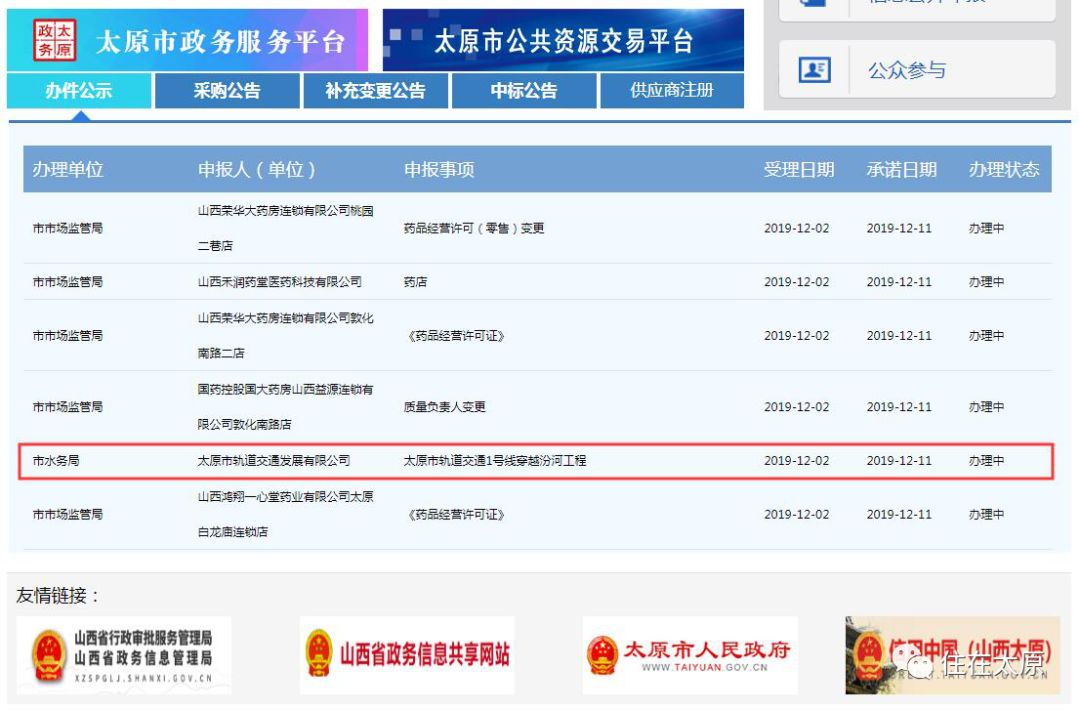Click the national emblem in 太原市人民政府 banner
This screenshot has height=711, width=1080.
click(603, 655)
